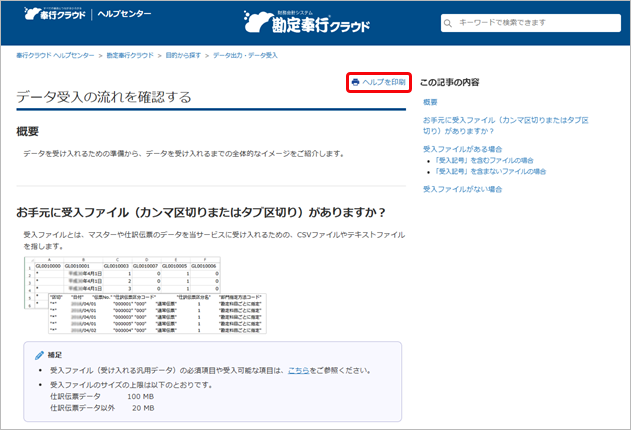
Task: Click the 100 MB size value
Action: tap(140, 397)
